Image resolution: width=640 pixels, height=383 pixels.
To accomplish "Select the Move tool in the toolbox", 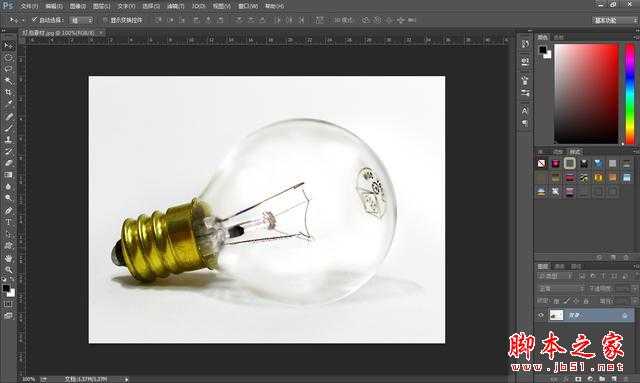I will (x=8, y=46).
